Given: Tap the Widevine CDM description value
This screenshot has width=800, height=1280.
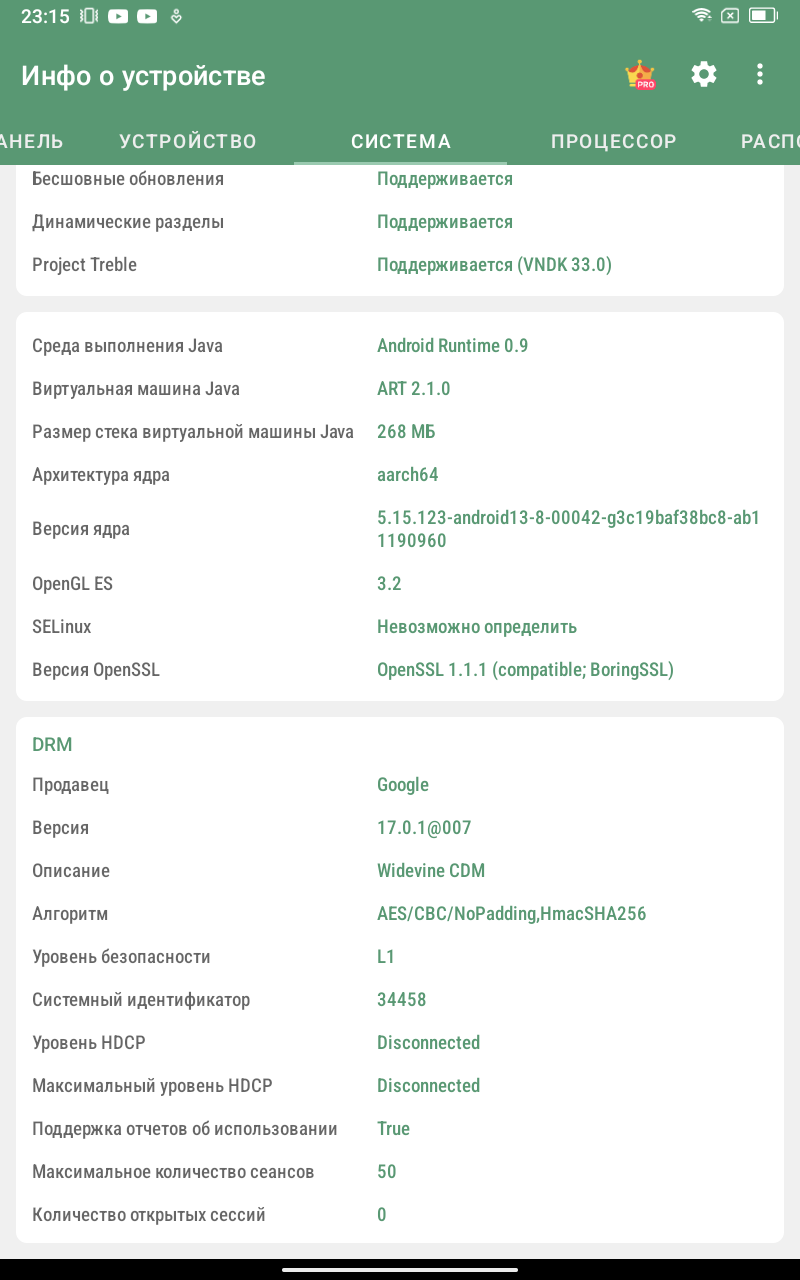Looking at the screenshot, I should pyautogui.click(x=431, y=871).
